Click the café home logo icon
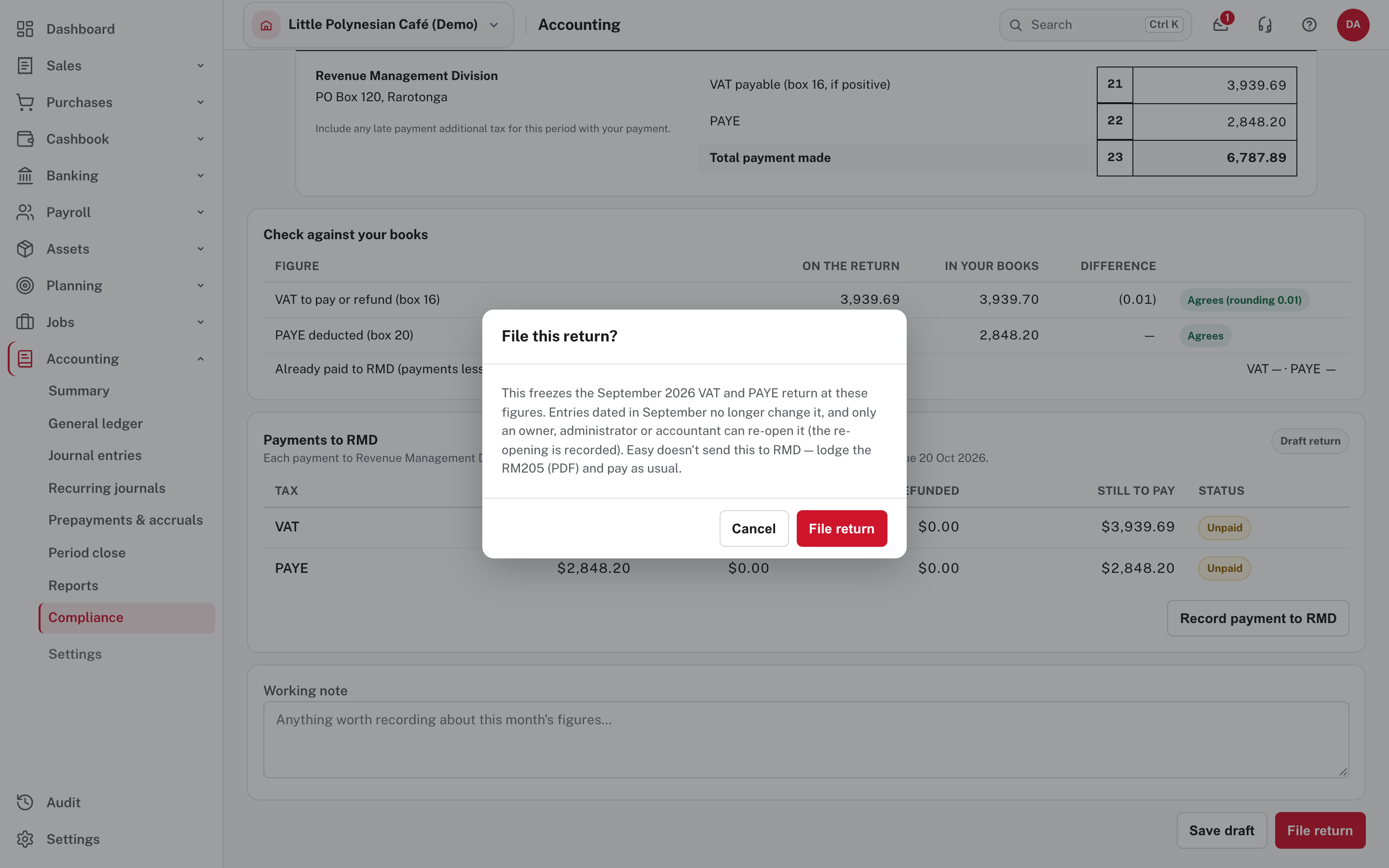This screenshot has width=1389, height=868. (266, 25)
